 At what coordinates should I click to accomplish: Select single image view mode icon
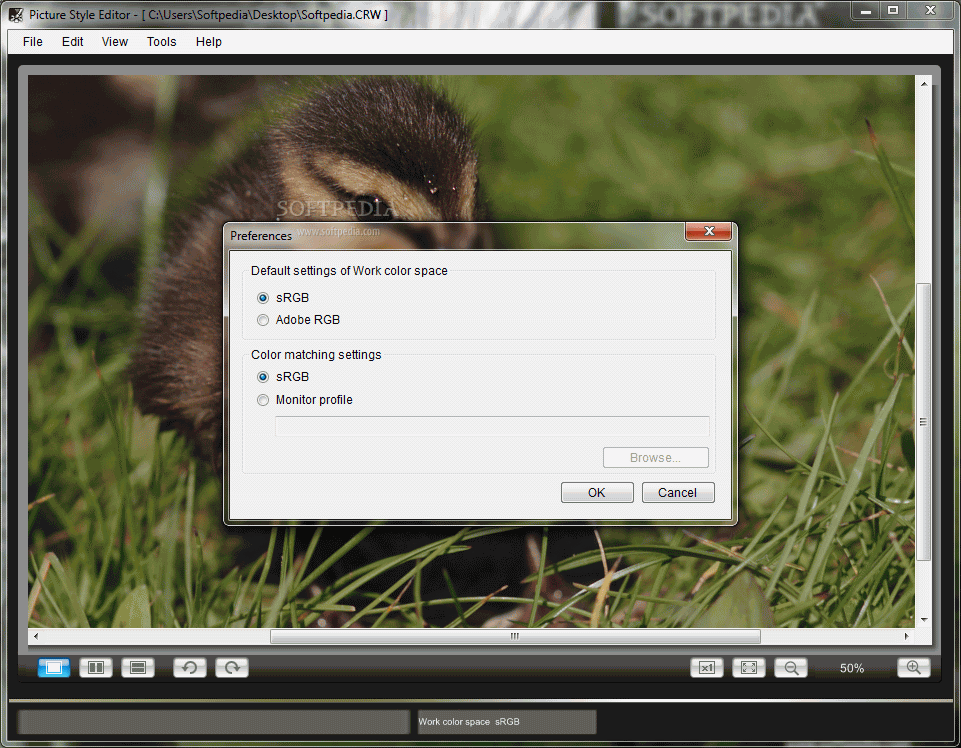coord(54,667)
